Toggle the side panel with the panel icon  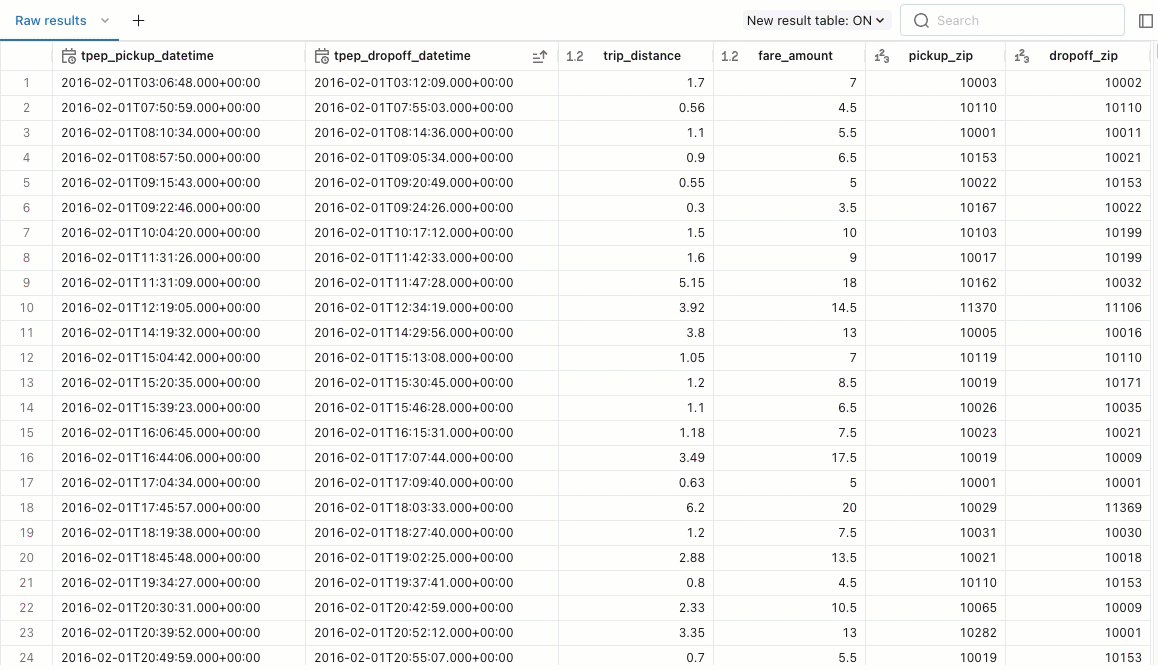1146,20
